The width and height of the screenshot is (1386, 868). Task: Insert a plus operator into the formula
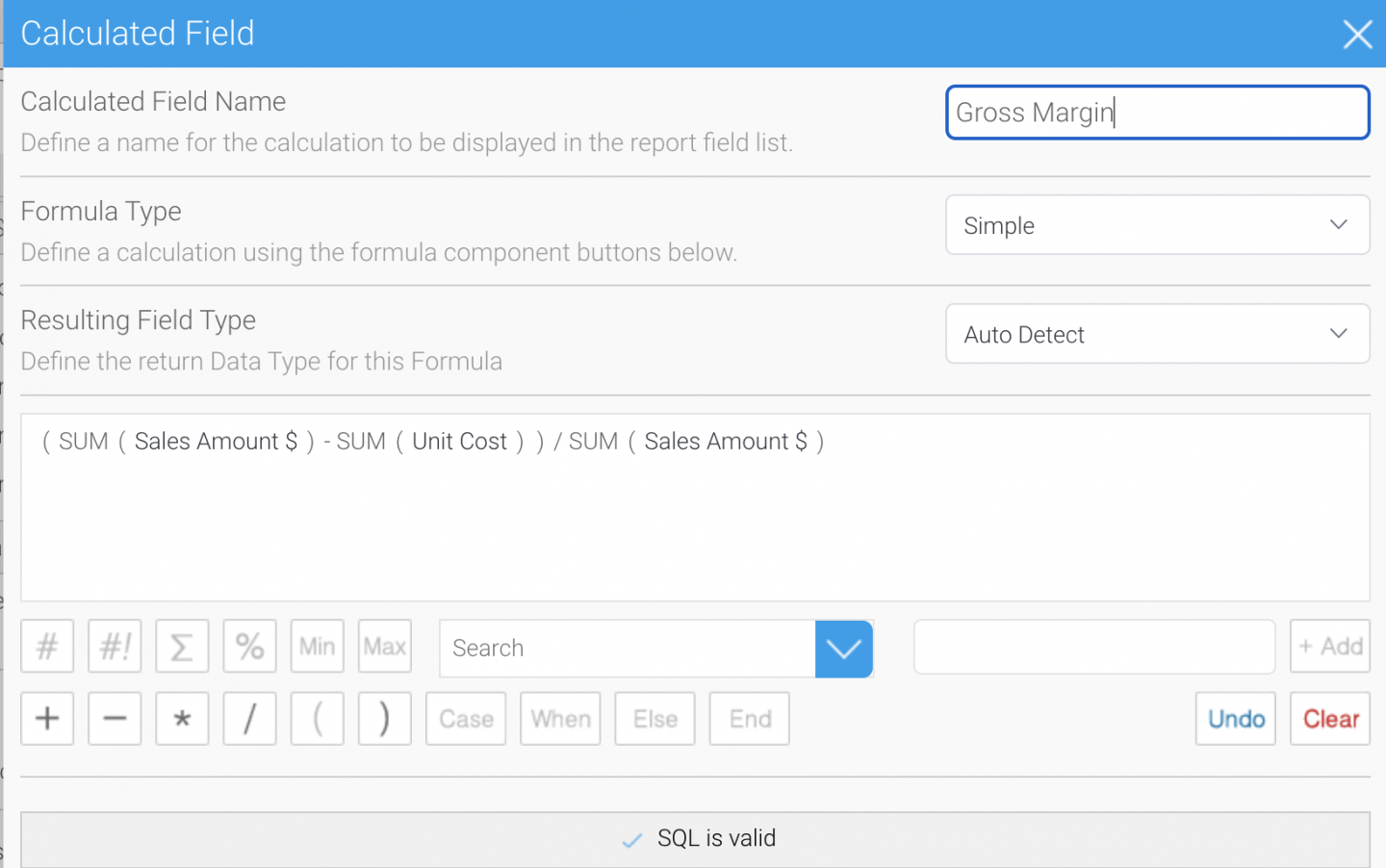(47, 718)
